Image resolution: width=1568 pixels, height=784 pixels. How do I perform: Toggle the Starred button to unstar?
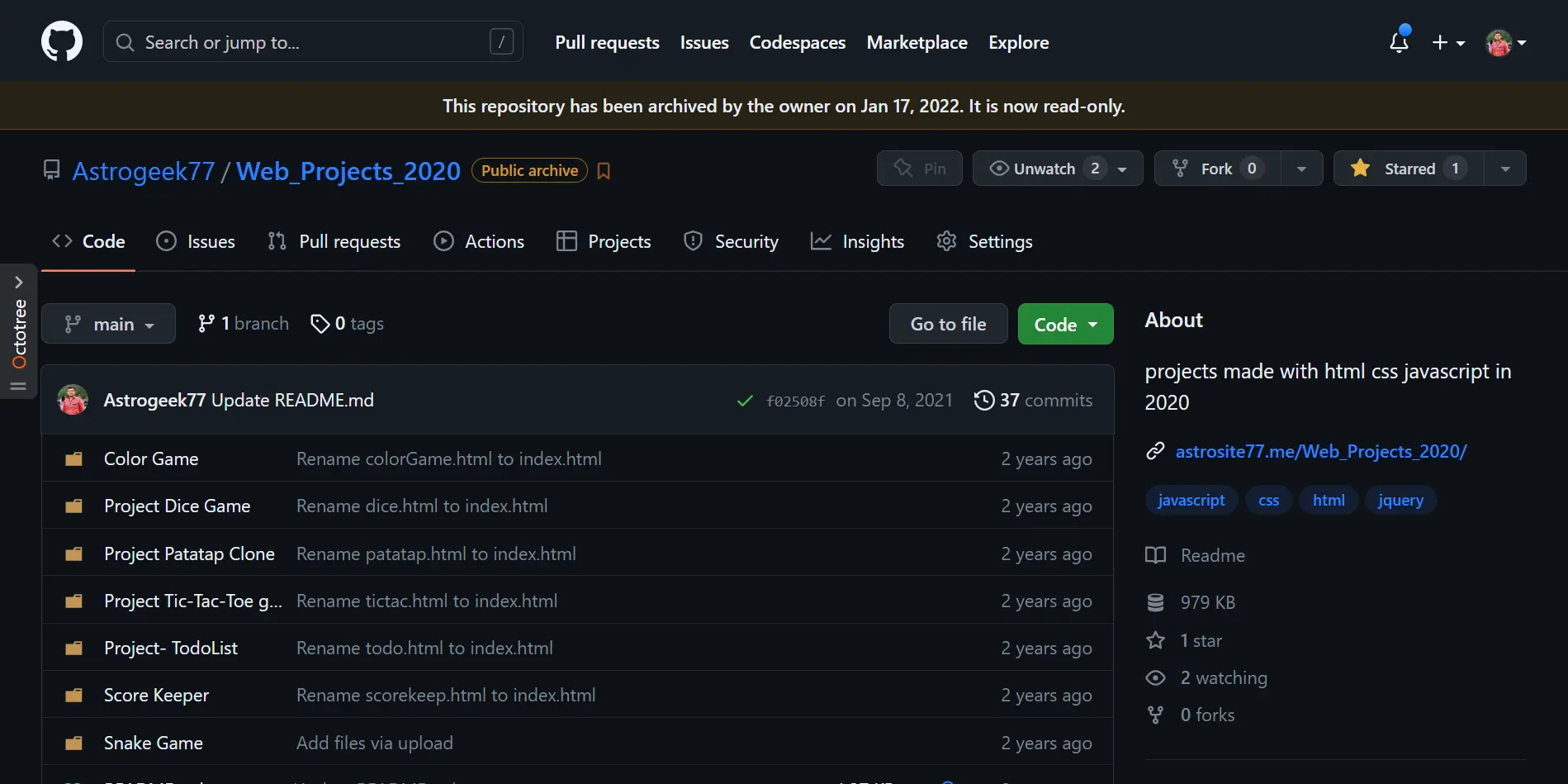tap(1409, 169)
